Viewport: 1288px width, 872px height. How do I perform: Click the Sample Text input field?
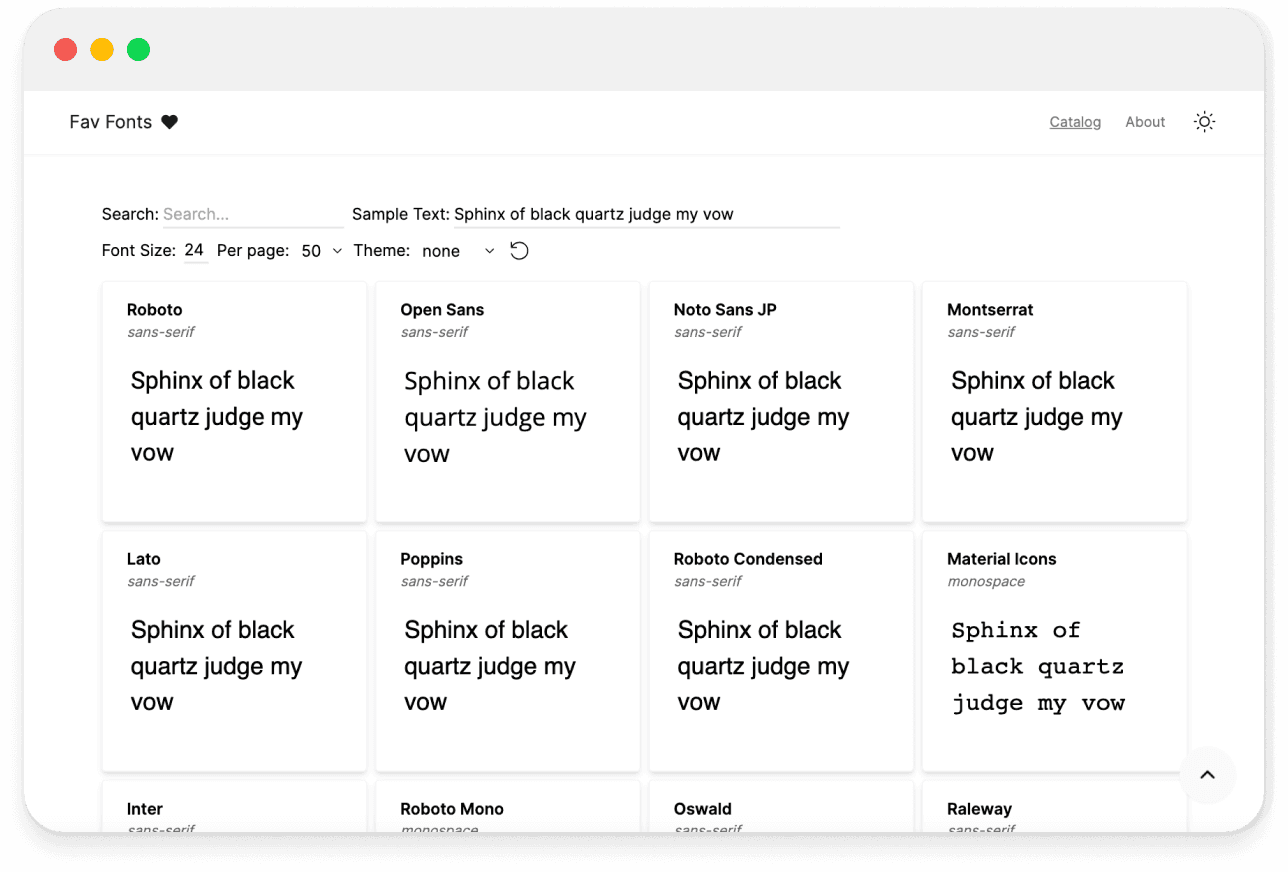[647, 214]
